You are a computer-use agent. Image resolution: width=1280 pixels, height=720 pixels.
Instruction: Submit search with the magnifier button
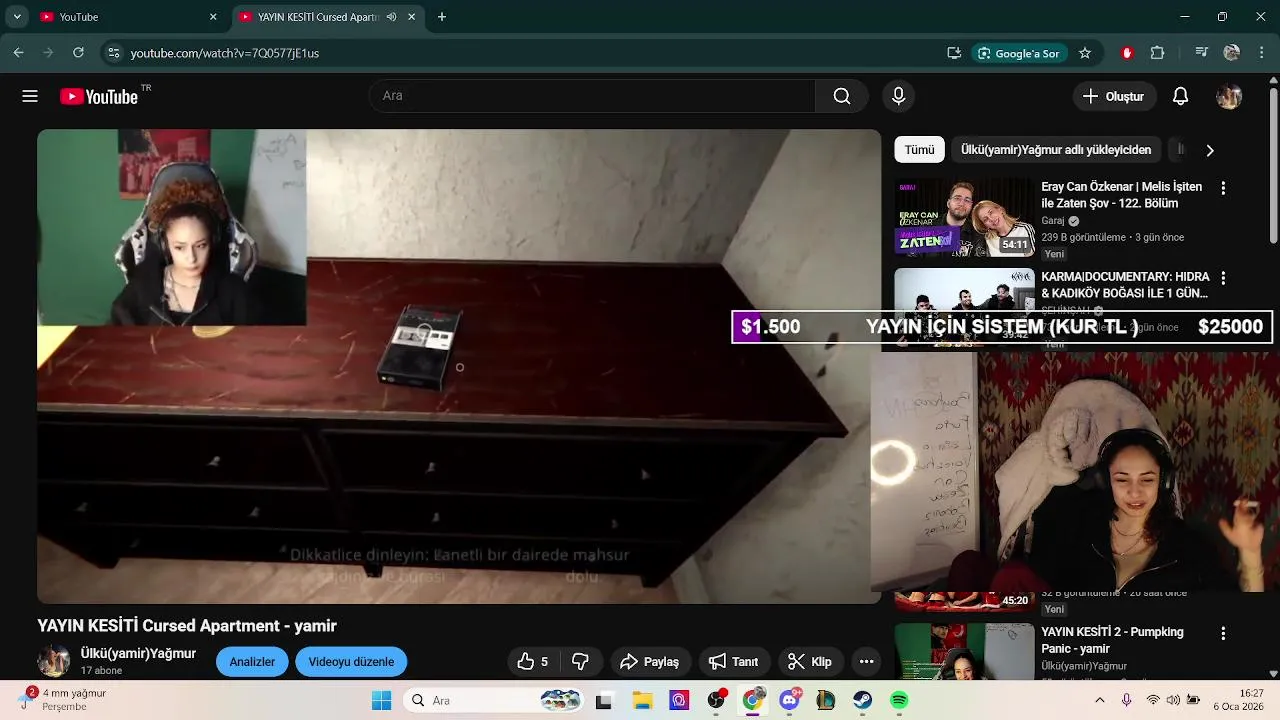(x=842, y=96)
